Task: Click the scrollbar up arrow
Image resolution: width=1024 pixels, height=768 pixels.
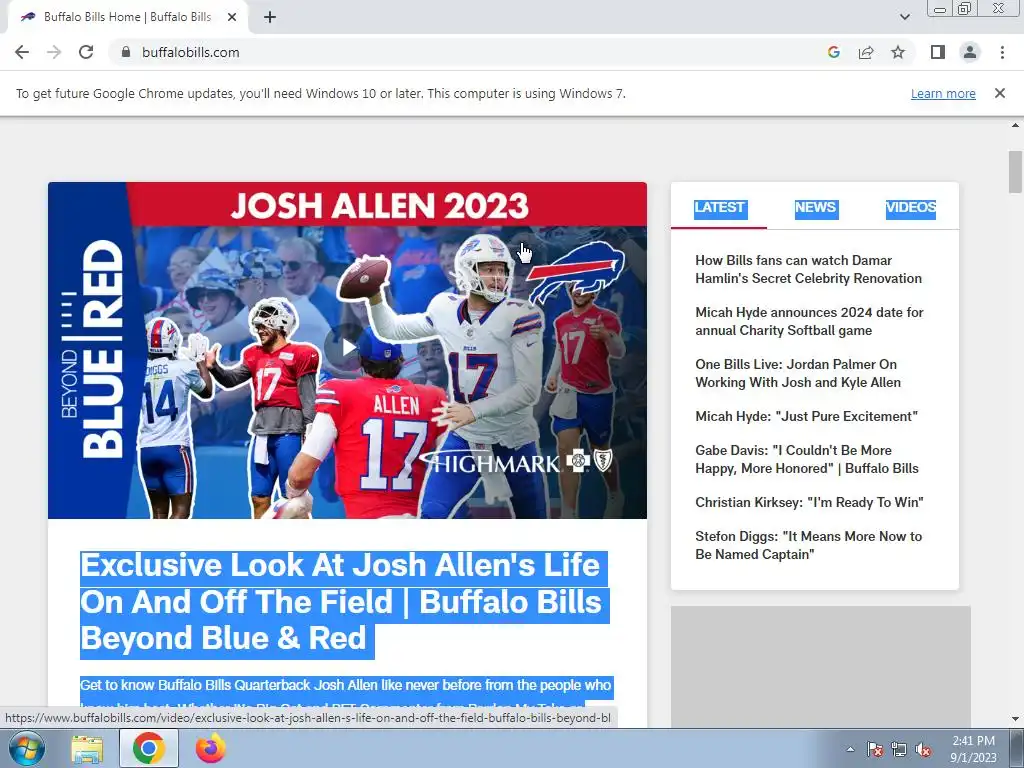Action: (x=1015, y=125)
